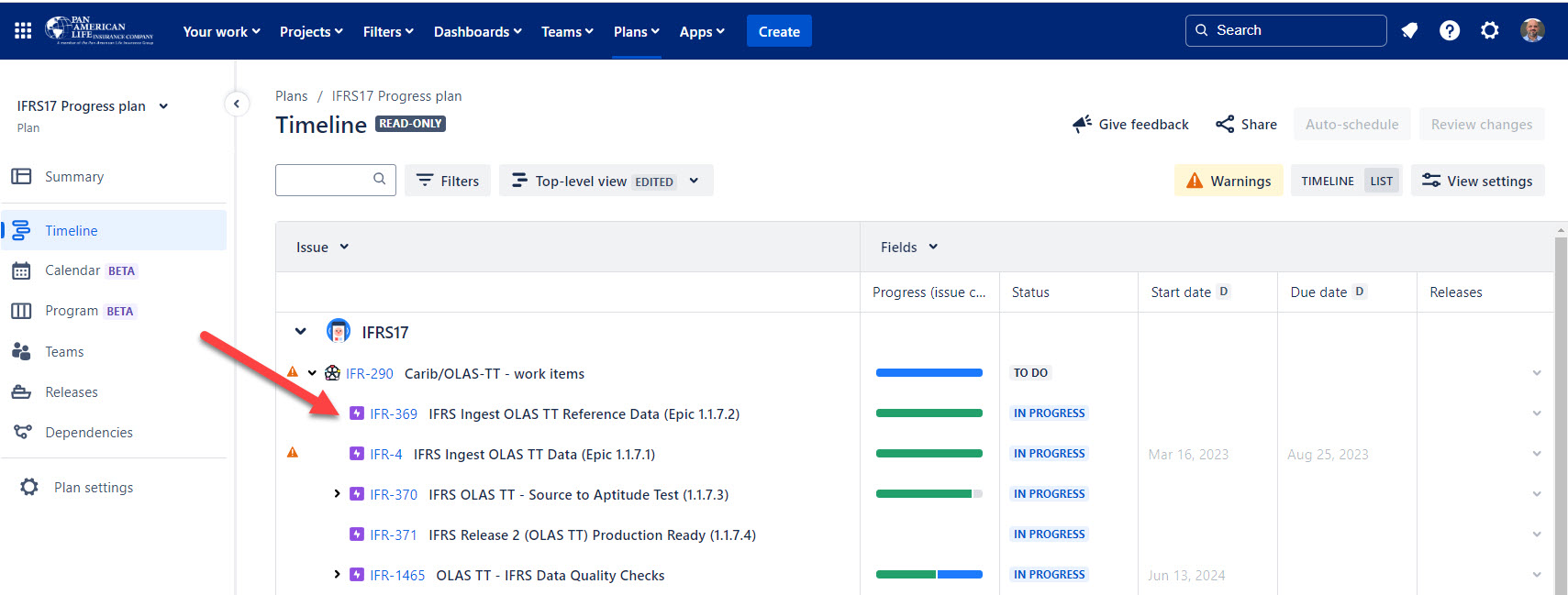1568x595 pixels.
Task: Open the Summary sidebar item
Action: (114, 177)
